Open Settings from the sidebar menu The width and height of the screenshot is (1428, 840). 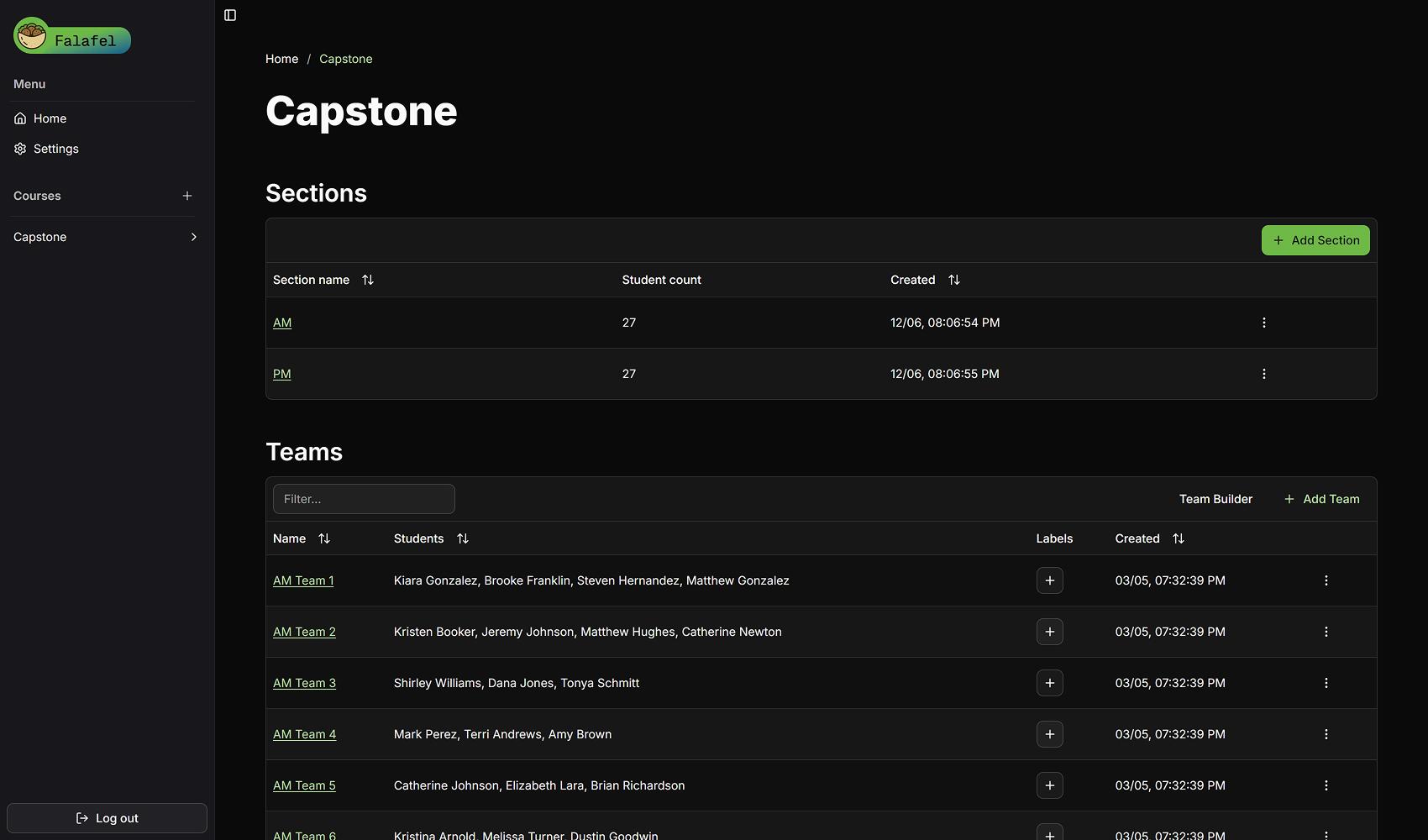(x=56, y=149)
